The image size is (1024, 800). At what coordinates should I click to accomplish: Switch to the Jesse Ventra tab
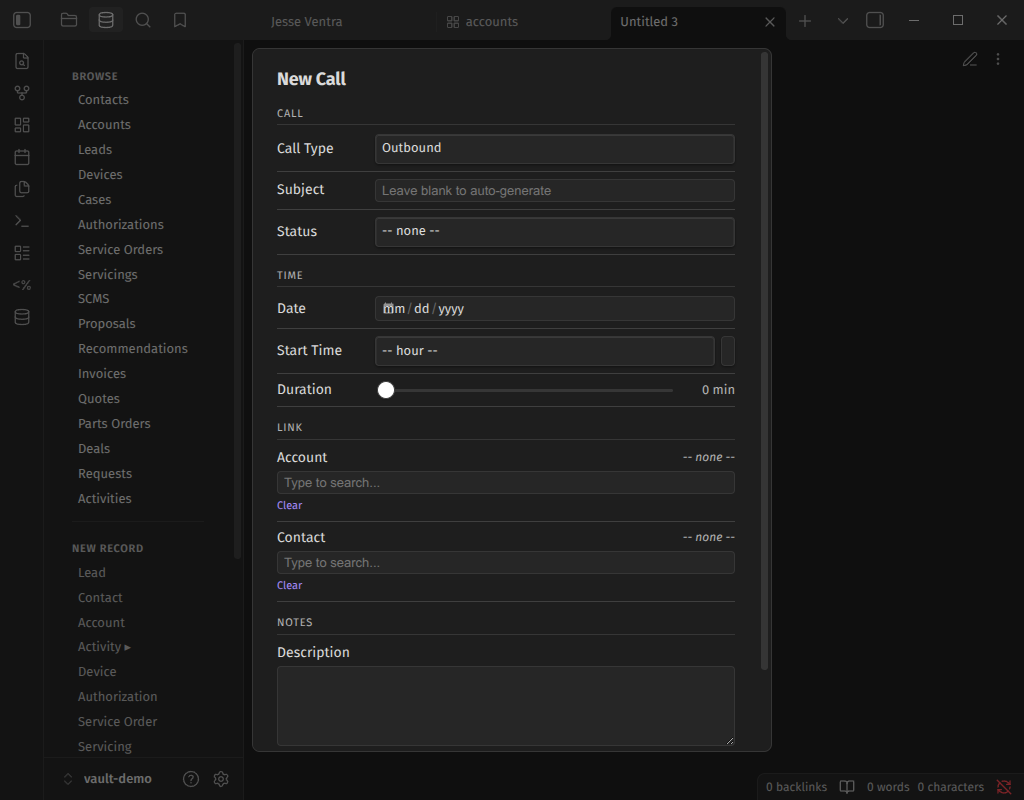coord(306,22)
